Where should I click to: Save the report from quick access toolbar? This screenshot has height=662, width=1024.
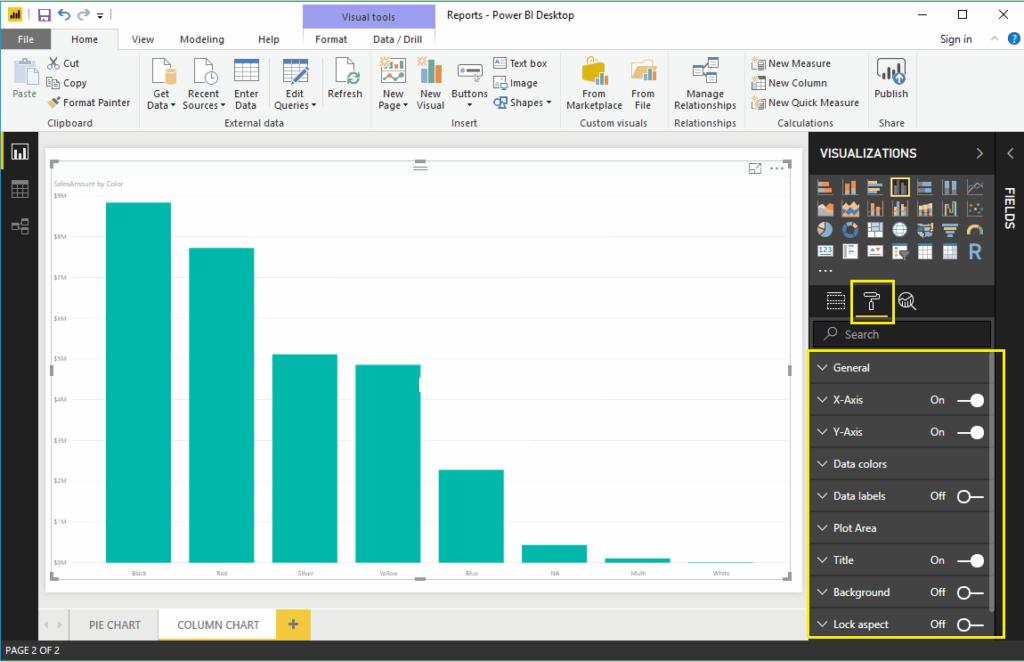44,14
